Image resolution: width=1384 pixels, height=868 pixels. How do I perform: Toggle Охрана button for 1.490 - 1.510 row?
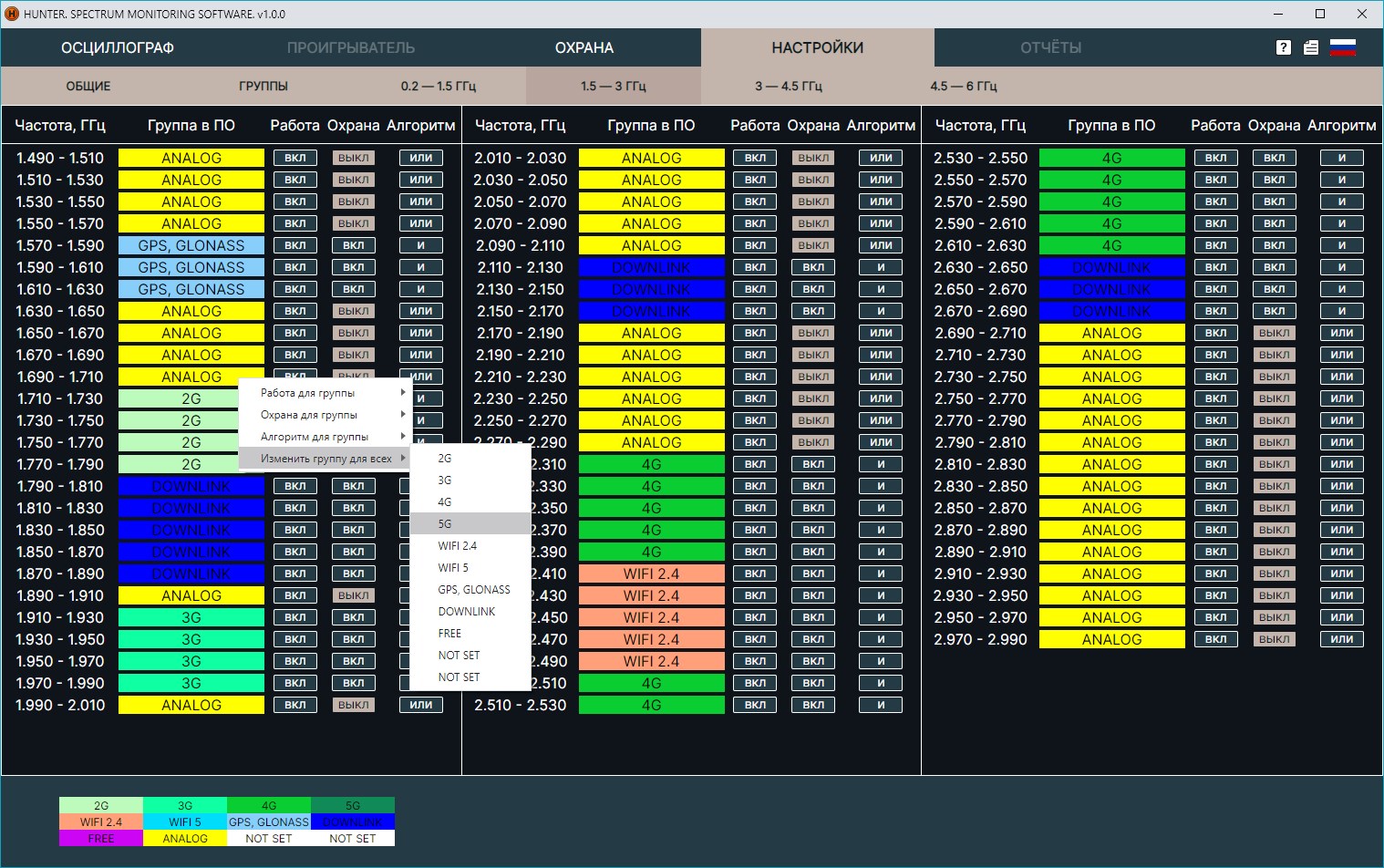point(353,158)
